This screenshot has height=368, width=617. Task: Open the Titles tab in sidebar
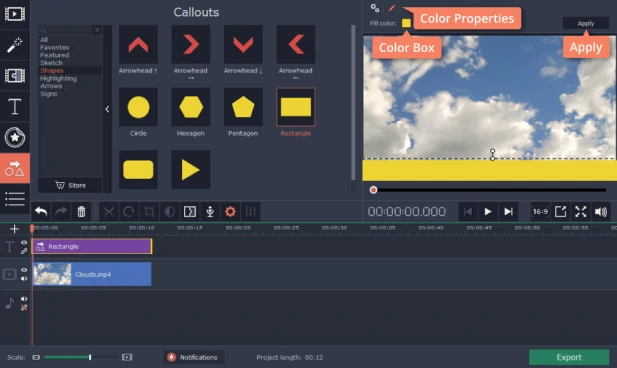point(15,107)
